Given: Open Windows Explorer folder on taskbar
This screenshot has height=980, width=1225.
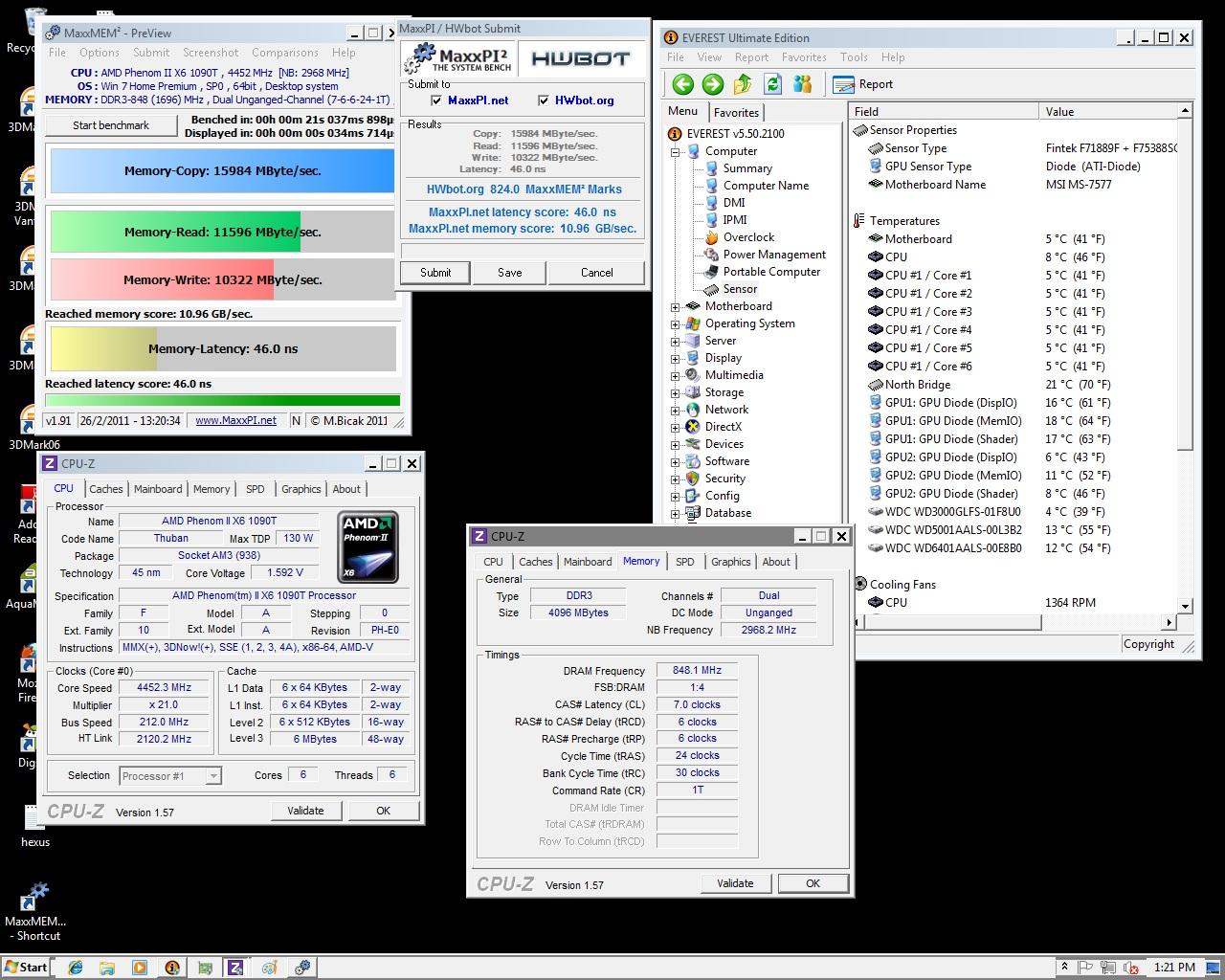Looking at the screenshot, I should click(107, 968).
